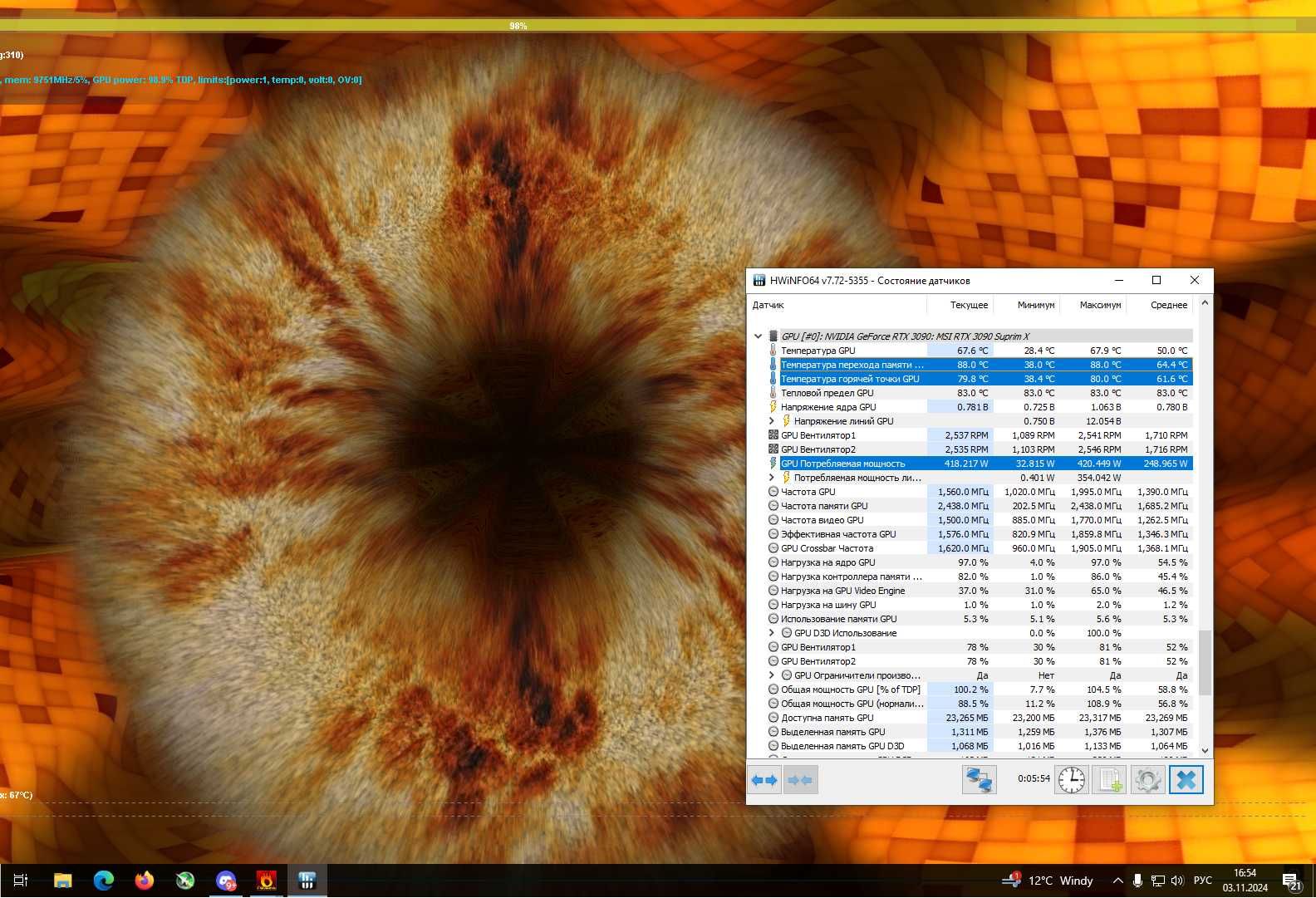The width and height of the screenshot is (1316, 898).
Task: Open Task View on the taskbar
Action: [21, 881]
